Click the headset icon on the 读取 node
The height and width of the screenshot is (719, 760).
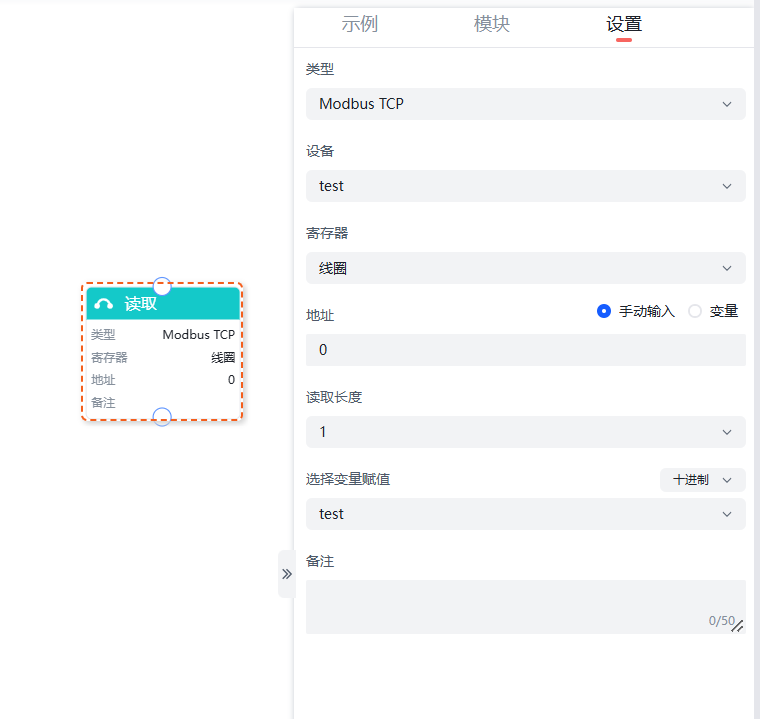103,304
